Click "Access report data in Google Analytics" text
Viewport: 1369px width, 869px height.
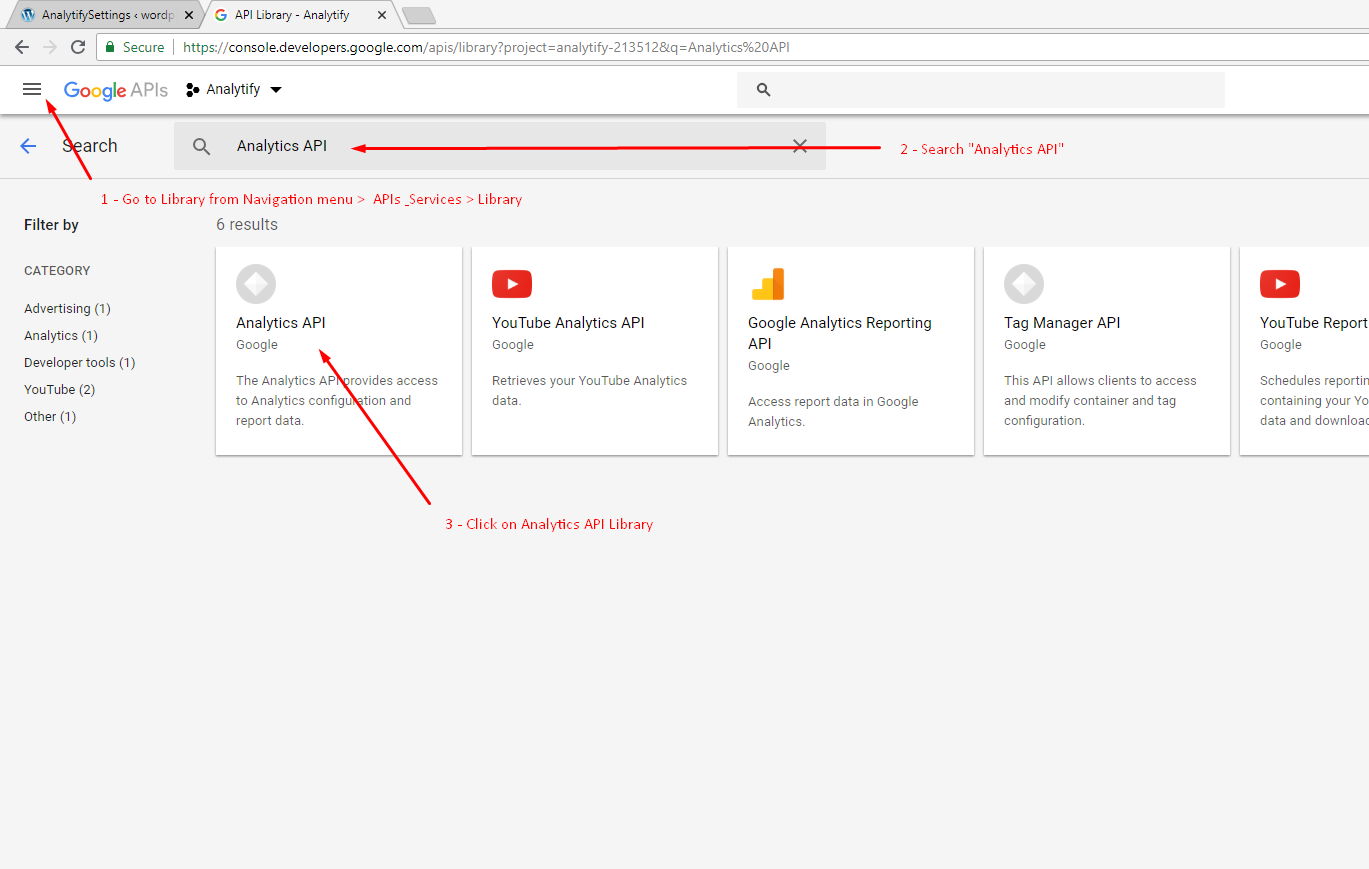833,412
